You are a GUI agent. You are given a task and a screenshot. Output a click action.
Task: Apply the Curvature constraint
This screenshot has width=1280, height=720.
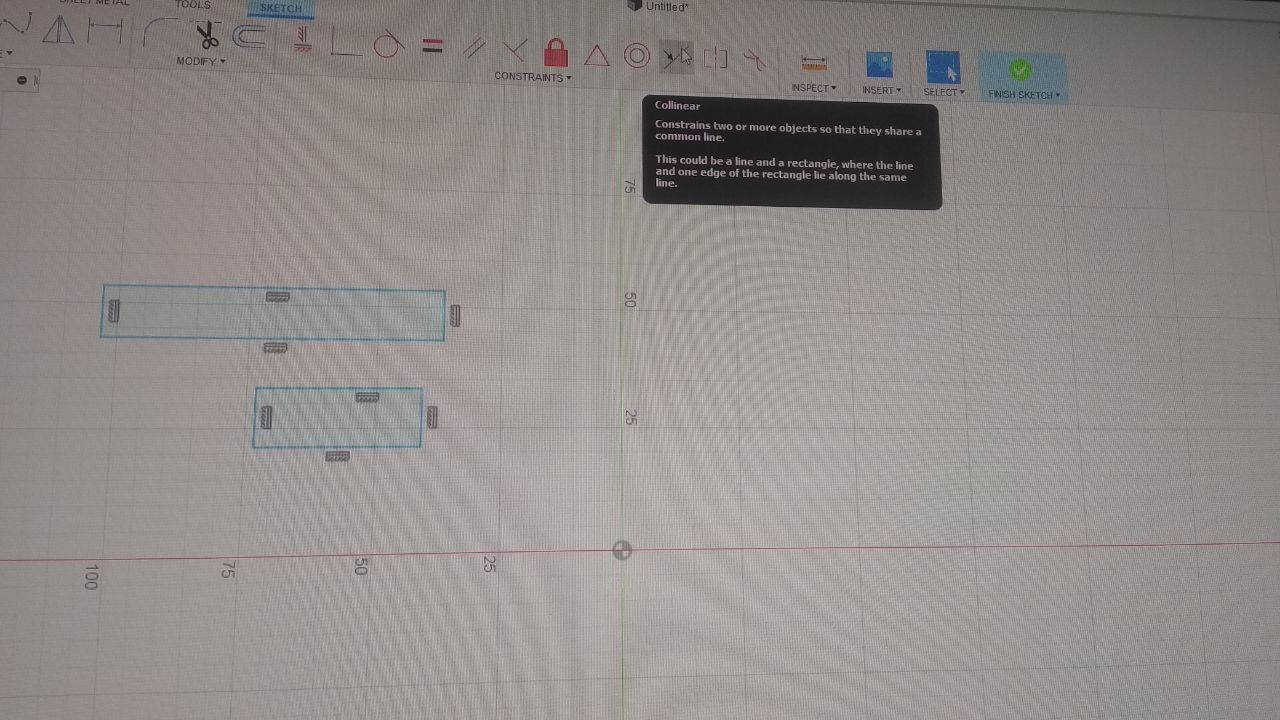[755, 61]
